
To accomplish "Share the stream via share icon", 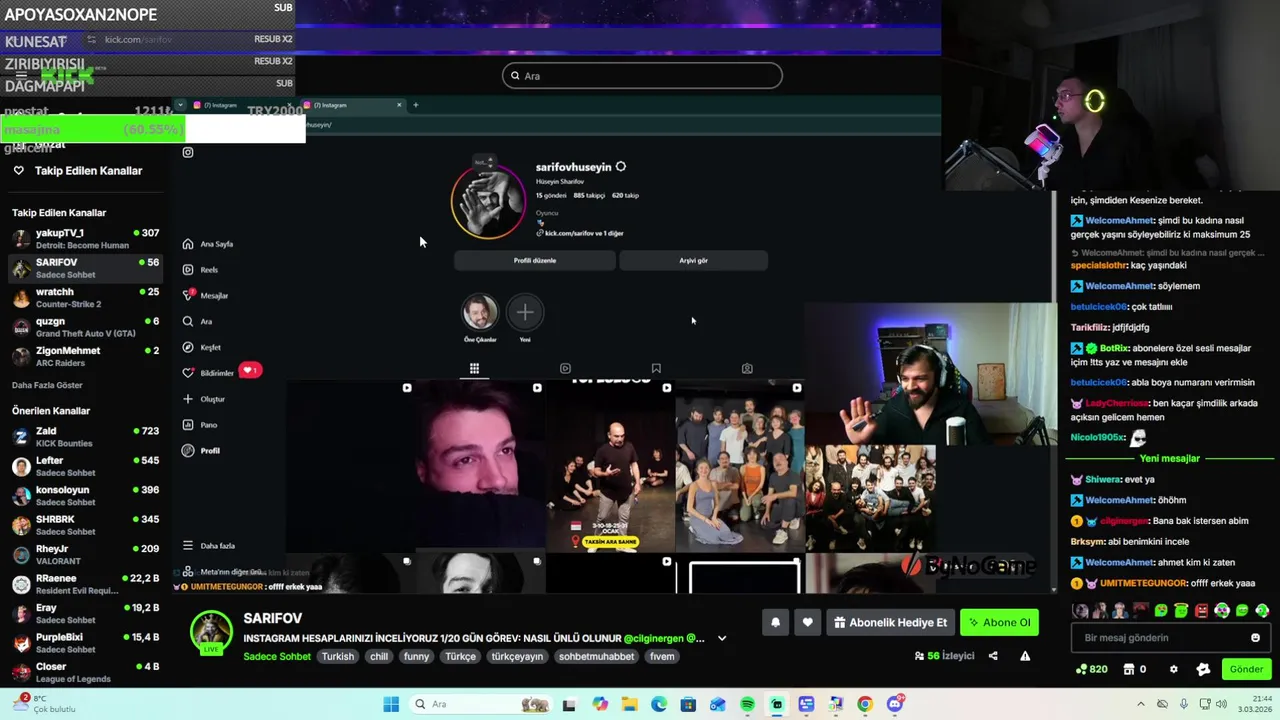I will (993, 656).
